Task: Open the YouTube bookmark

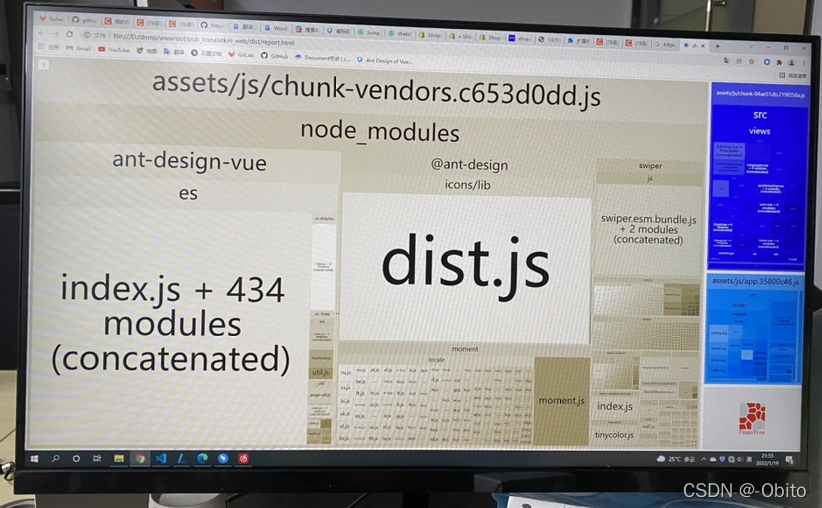Action: click(x=114, y=50)
